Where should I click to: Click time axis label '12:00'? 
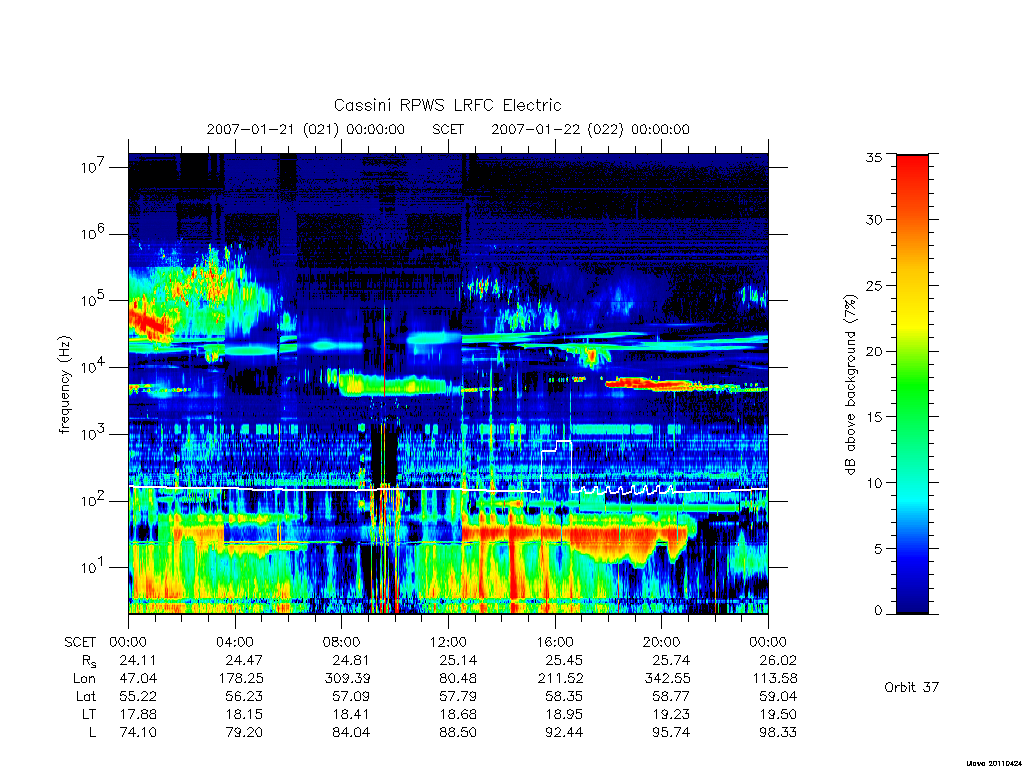point(449,642)
